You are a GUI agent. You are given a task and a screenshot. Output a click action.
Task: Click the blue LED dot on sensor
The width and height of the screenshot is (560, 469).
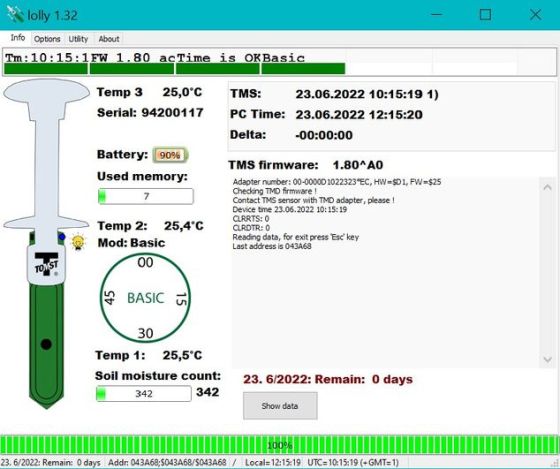pyautogui.click(x=62, y=236)
